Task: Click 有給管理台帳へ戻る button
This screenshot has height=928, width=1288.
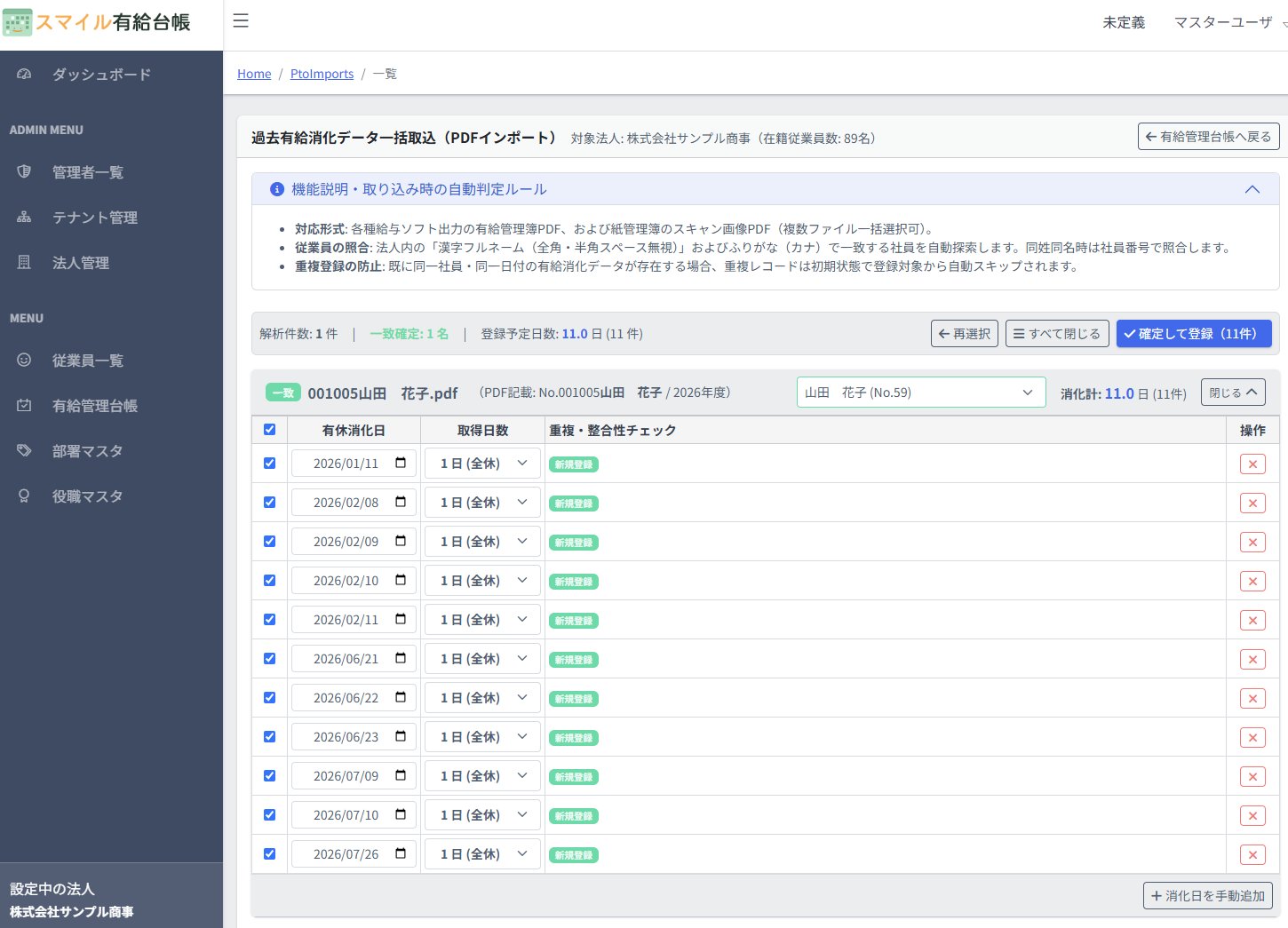Action: [x=1209, y=137]
